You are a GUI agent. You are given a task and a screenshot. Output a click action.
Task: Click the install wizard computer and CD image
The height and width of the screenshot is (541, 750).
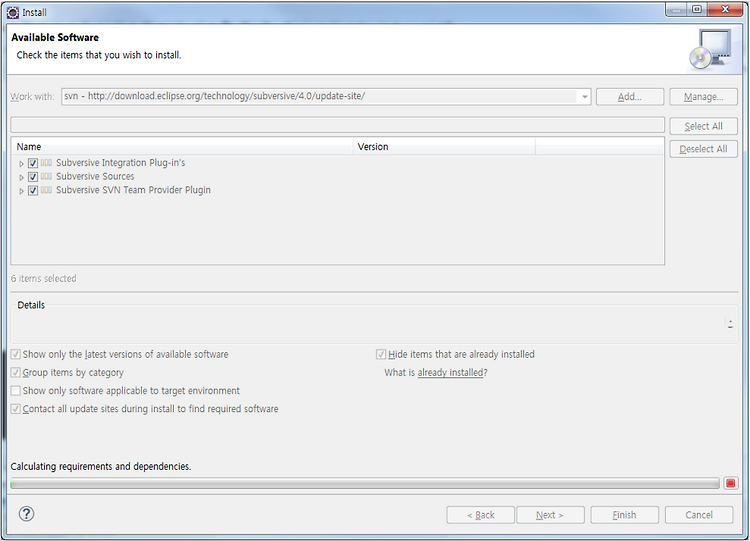pos(711,49)
